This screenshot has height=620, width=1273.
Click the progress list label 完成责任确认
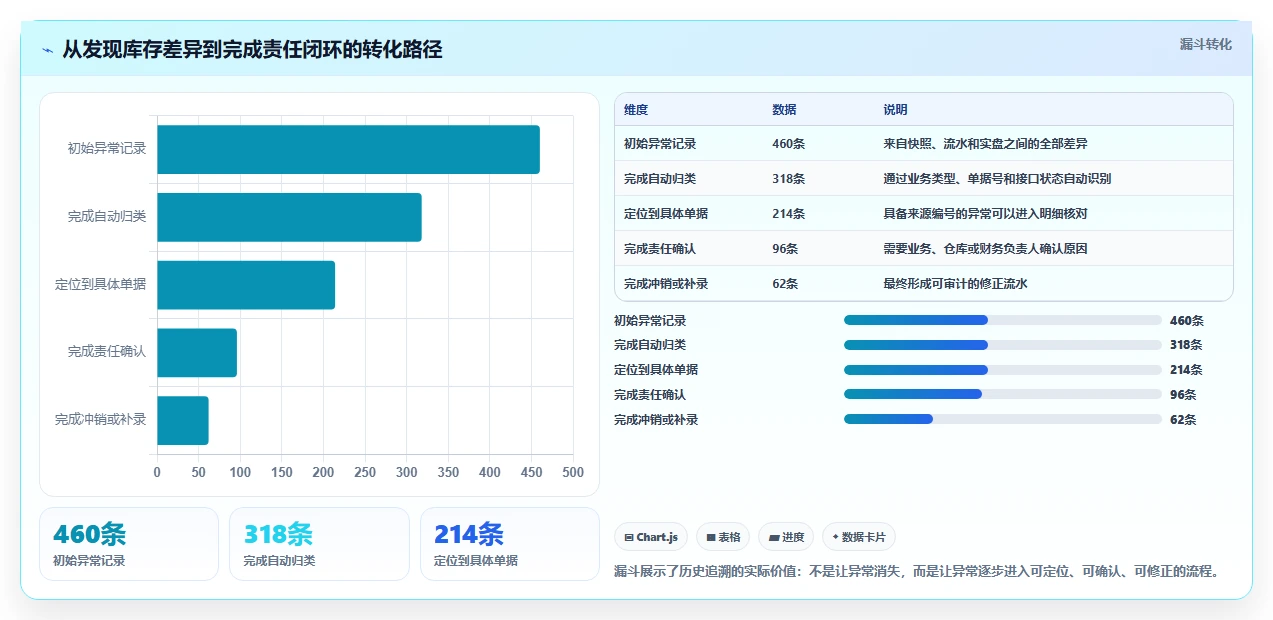(650, 395)
